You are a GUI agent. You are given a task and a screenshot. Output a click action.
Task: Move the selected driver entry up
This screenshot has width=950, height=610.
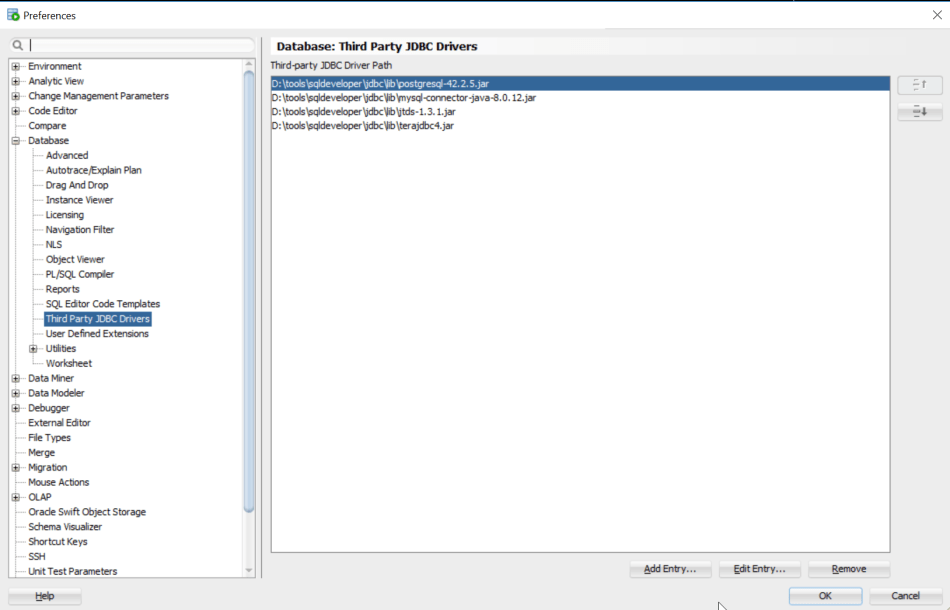tap(919, 86)
